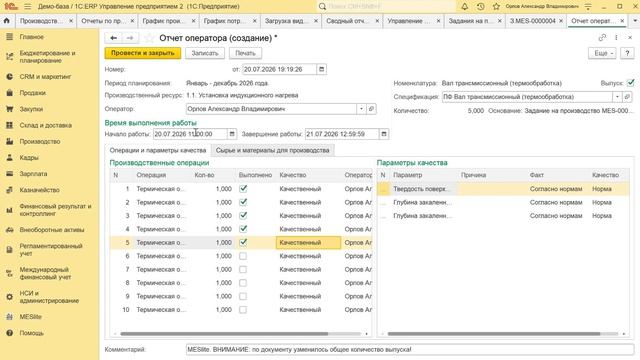Close the Отчет оператора form
The image size is (640, 360).
coord(630,38)
